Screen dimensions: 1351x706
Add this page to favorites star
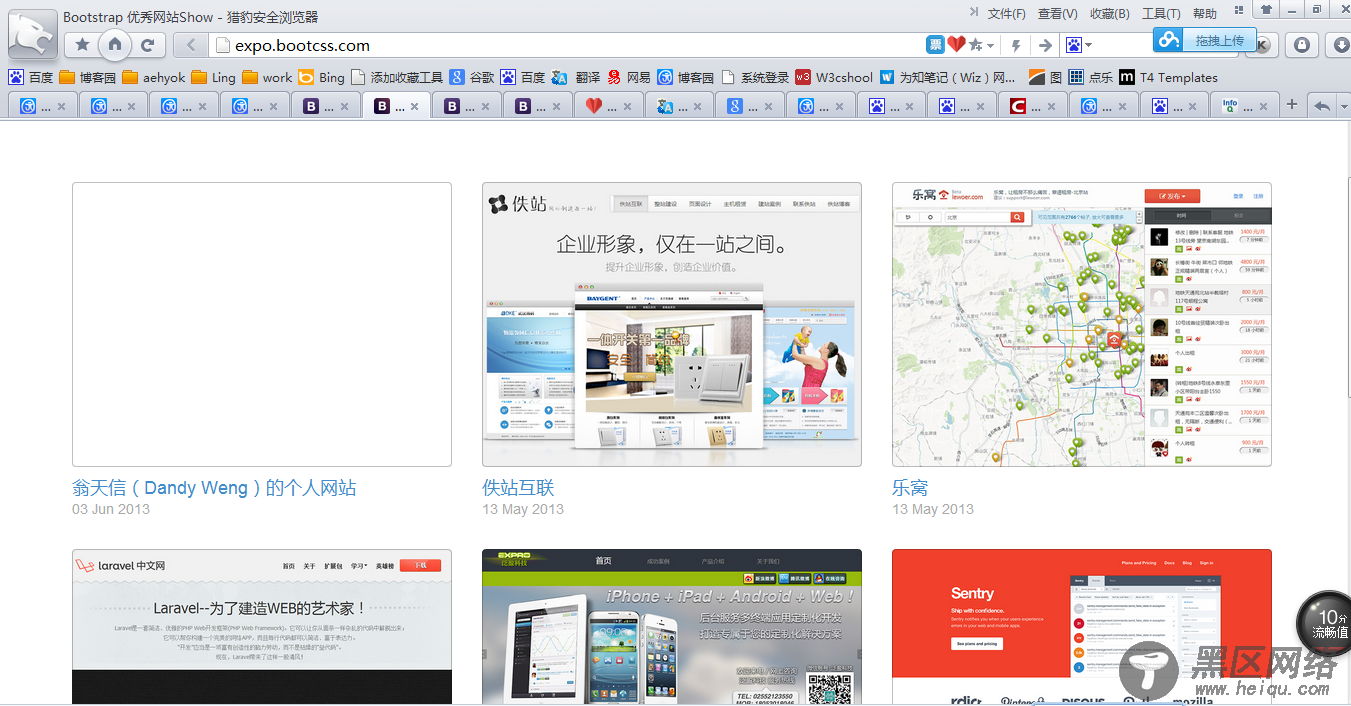975,45
